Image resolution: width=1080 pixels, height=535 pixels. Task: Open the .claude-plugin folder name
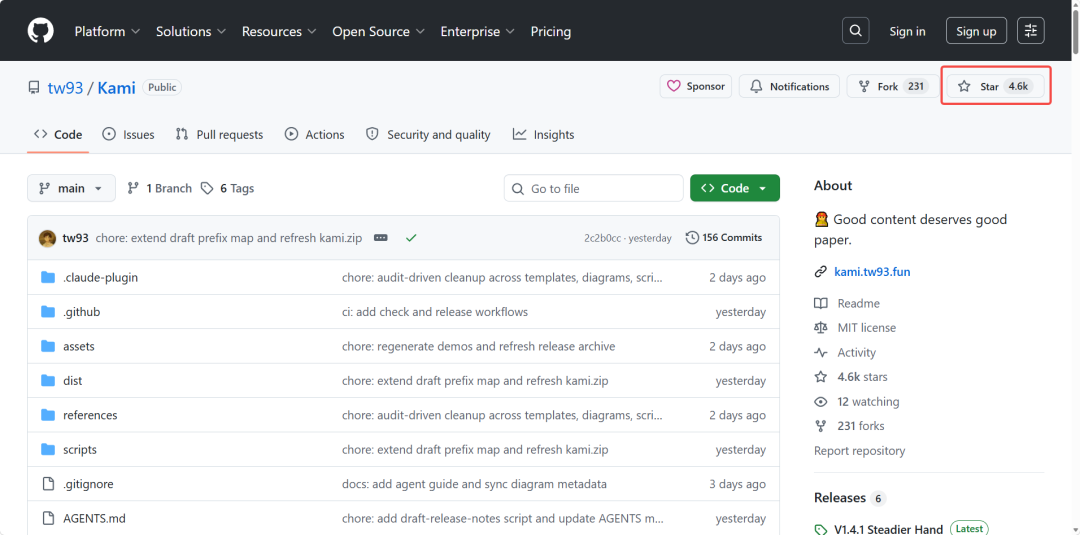[x=101, y=277]
